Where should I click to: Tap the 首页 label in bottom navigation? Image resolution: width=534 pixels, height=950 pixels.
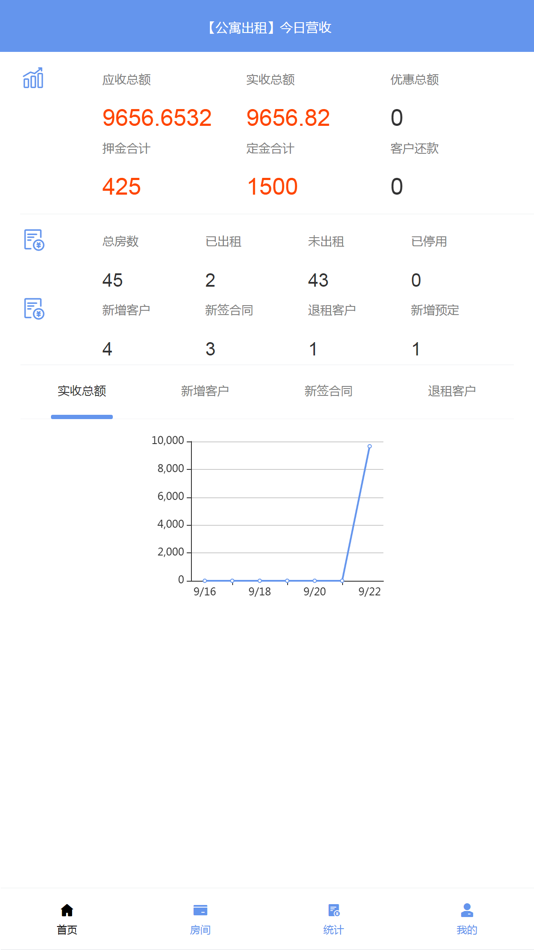(x=67, y=930)
